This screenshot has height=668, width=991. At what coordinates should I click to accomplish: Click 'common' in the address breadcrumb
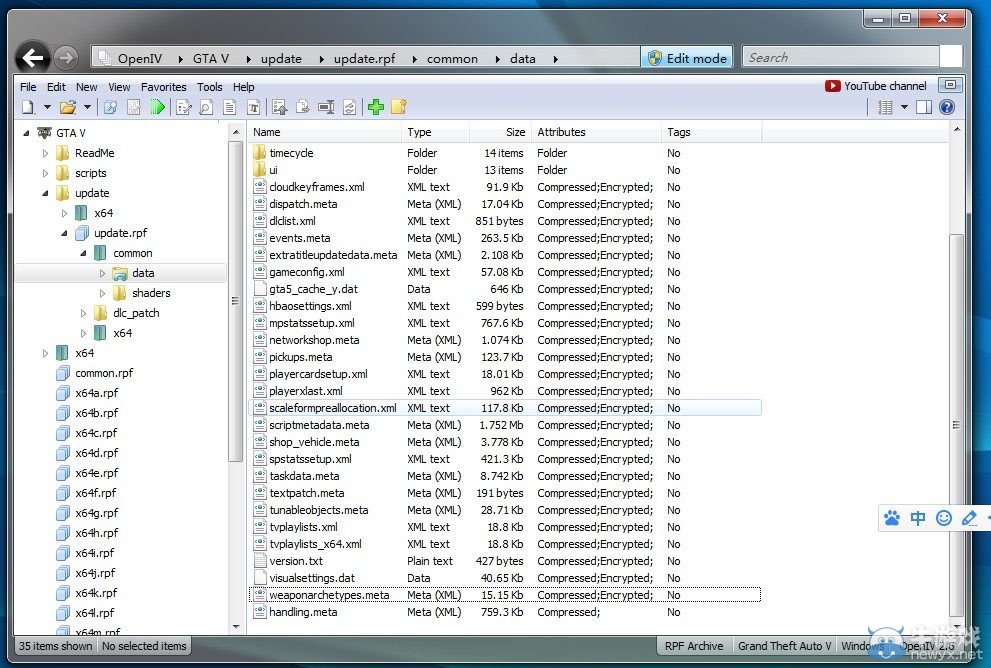pos(452,58)
